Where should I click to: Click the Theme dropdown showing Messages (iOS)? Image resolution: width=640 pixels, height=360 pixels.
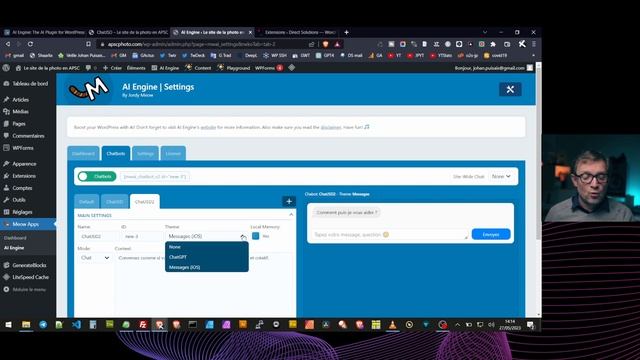[207, 236]
